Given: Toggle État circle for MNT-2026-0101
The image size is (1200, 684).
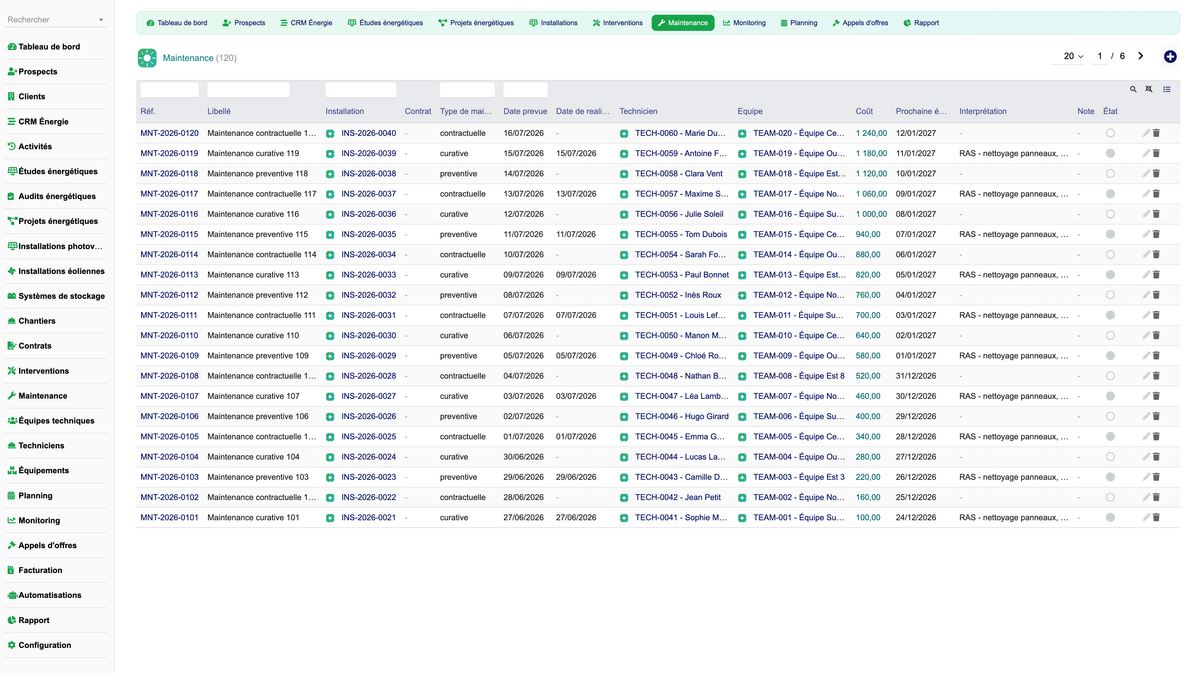Looking at the screenshot, I should (x=1110, y=517).
